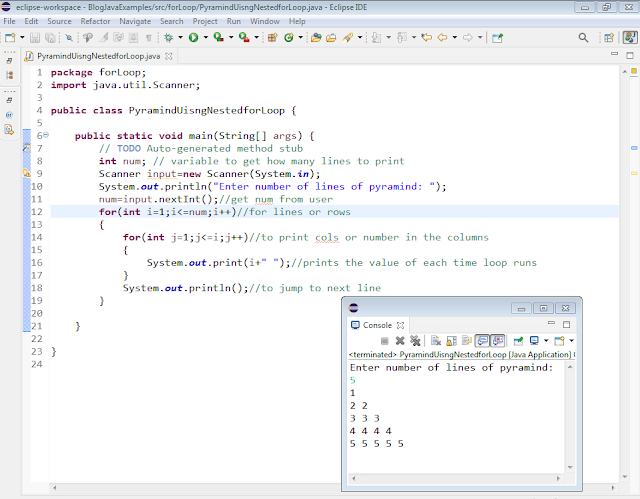Toggle Pin Console icon
Image resolution: width=640 pixels, height=499 pixels.
[x=518, y=341]
